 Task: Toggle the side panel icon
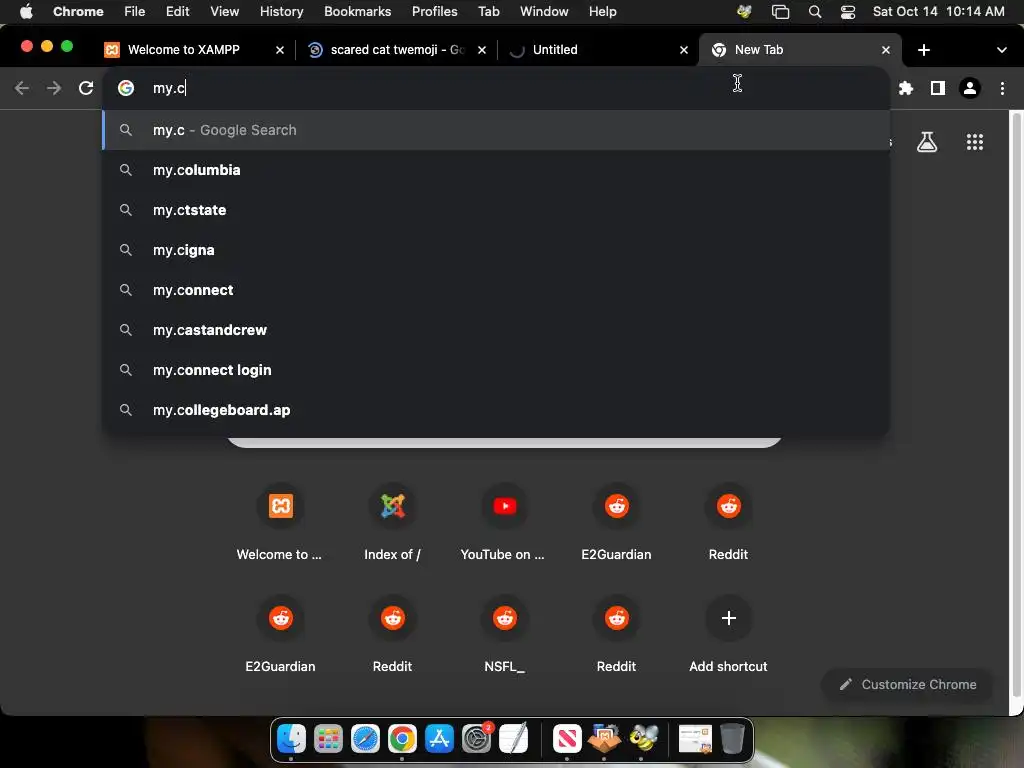pyautogui.click(x=938, y=88)
